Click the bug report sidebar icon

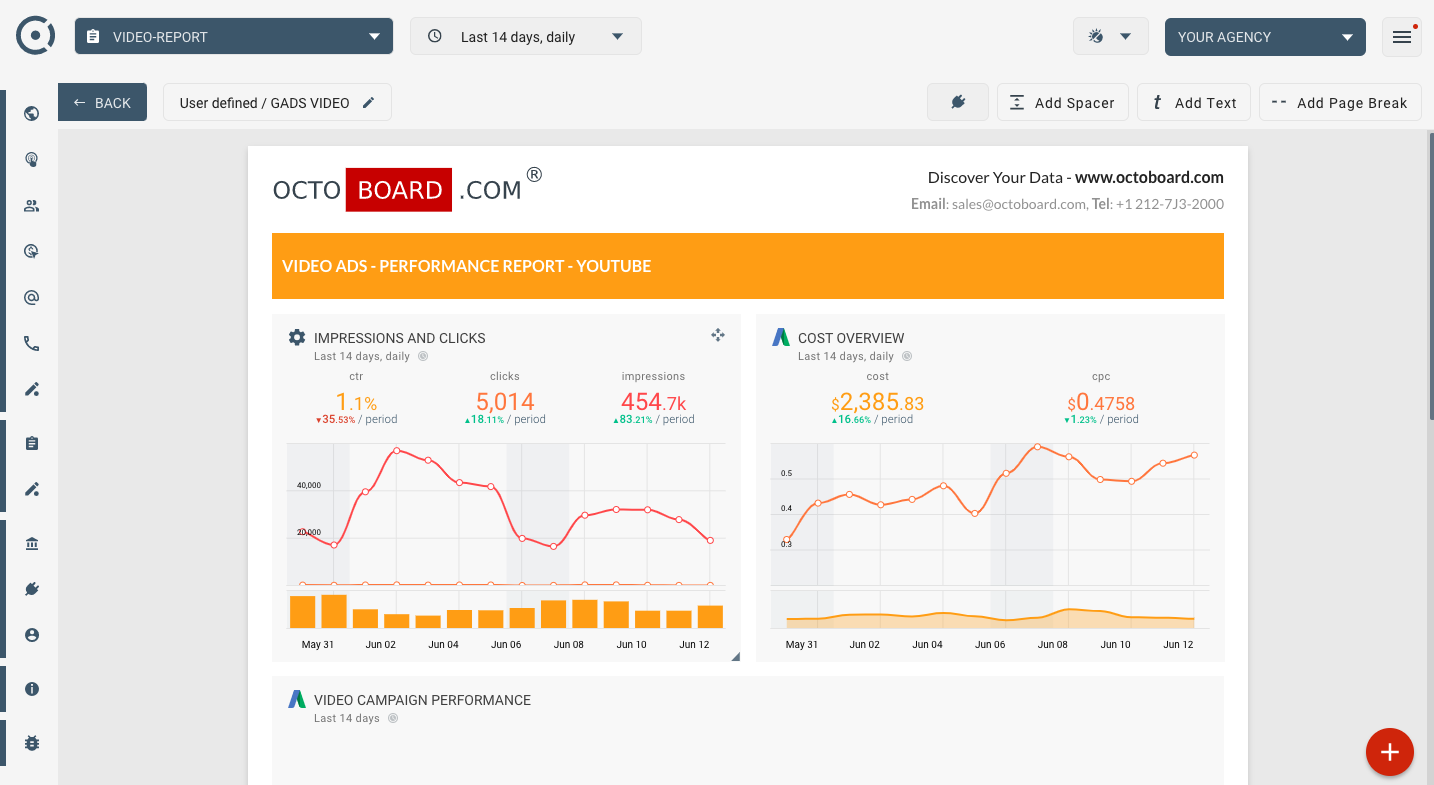click(x=32, y=744)
